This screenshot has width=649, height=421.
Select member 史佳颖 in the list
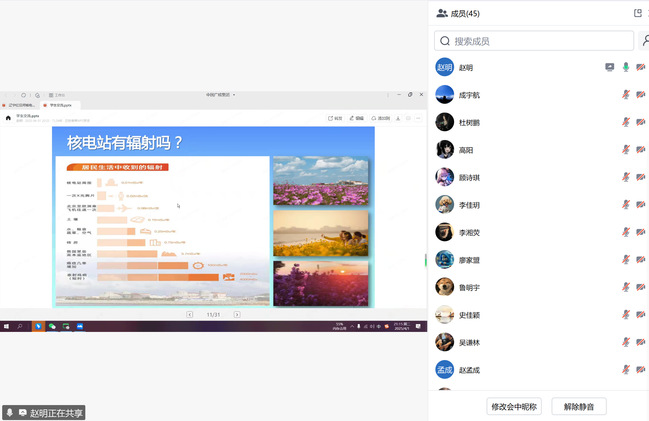click(470, 315)
